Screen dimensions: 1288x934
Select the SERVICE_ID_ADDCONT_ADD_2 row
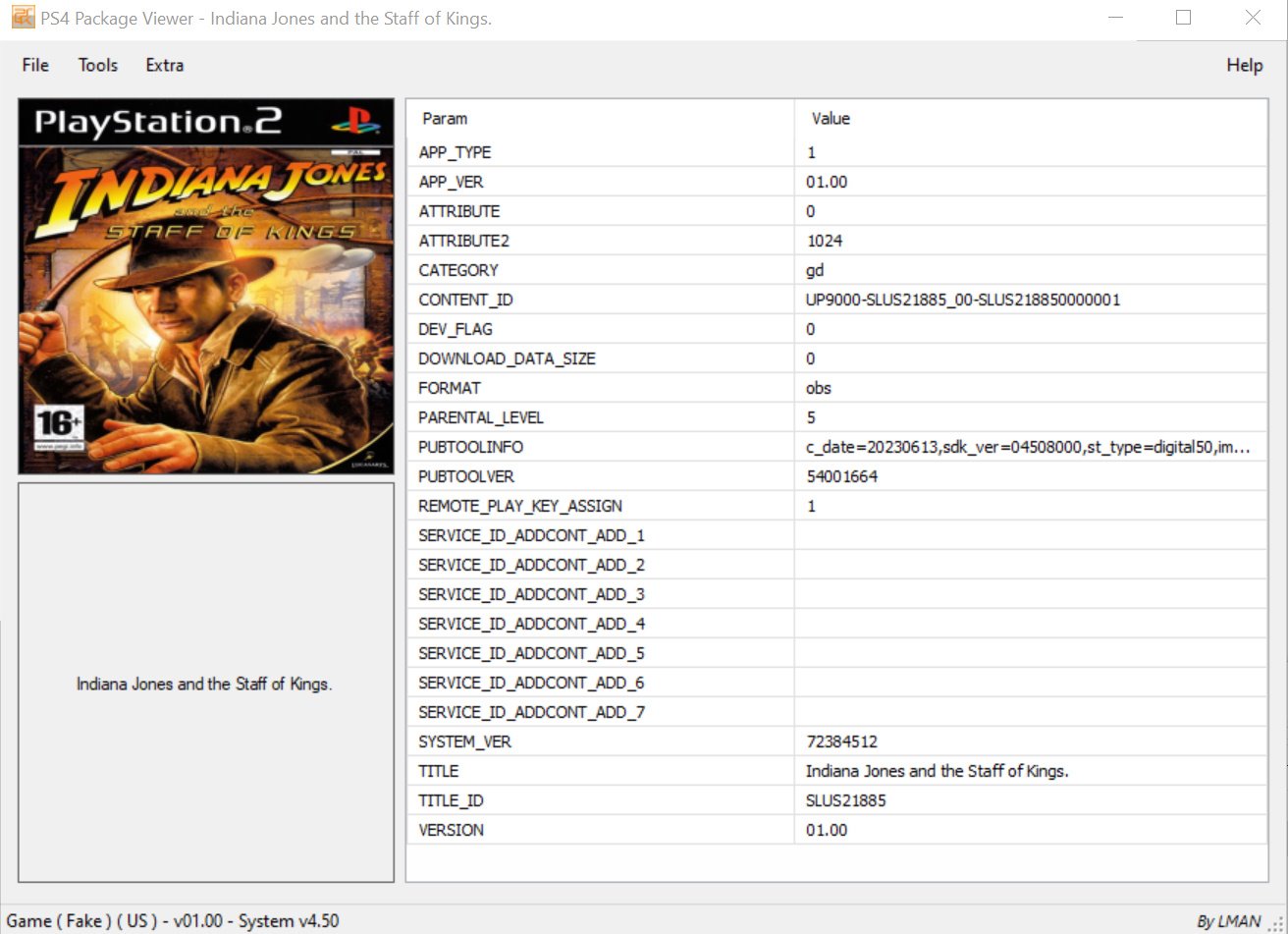(x=836, y=565)
